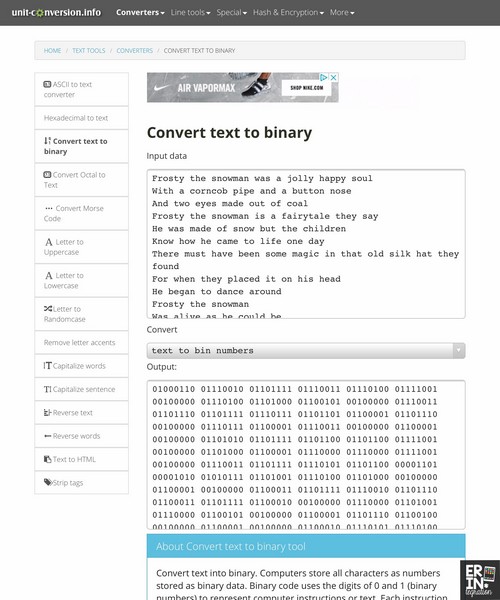
Task: Open the unit-conversion.info home logo
Action: pos(56,12)
